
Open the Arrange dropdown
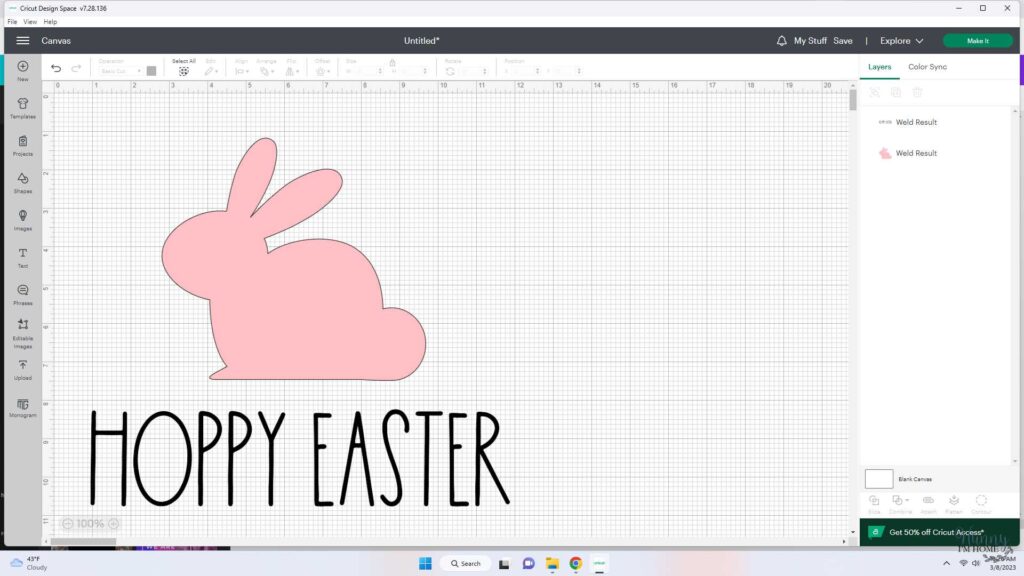pos(266,69)
